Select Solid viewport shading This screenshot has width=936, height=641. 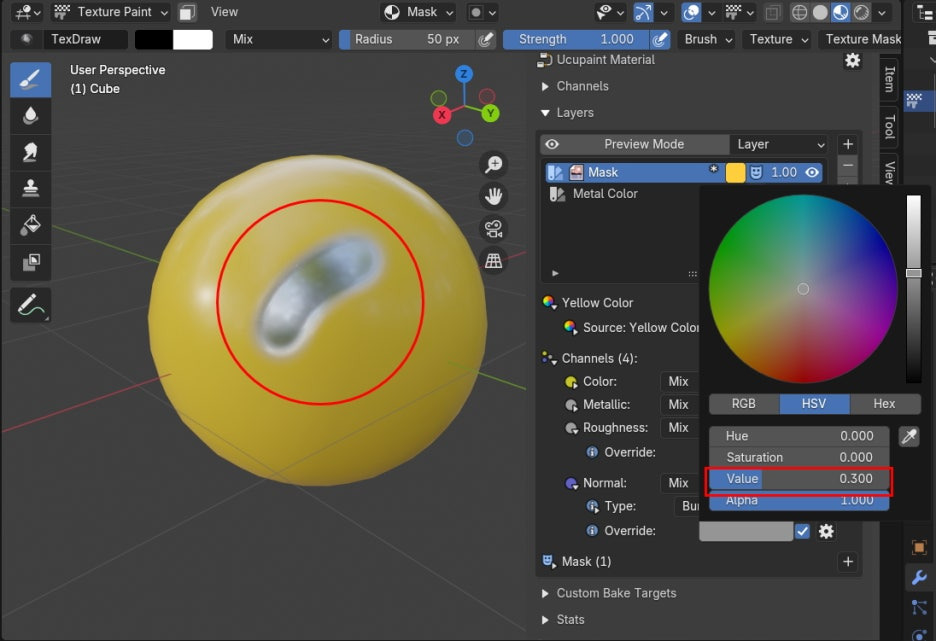coord(820,12)
